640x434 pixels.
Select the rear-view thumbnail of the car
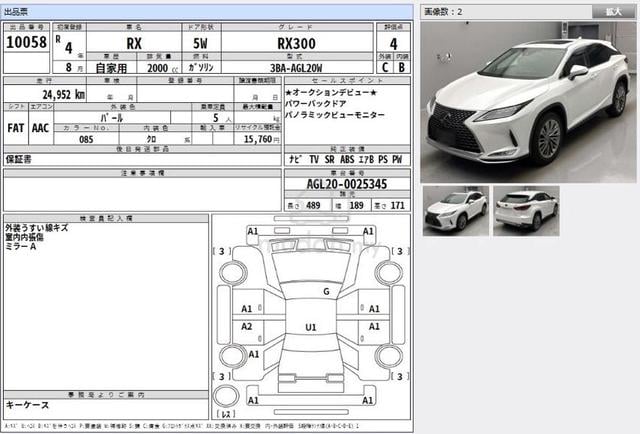coord(526,211)
